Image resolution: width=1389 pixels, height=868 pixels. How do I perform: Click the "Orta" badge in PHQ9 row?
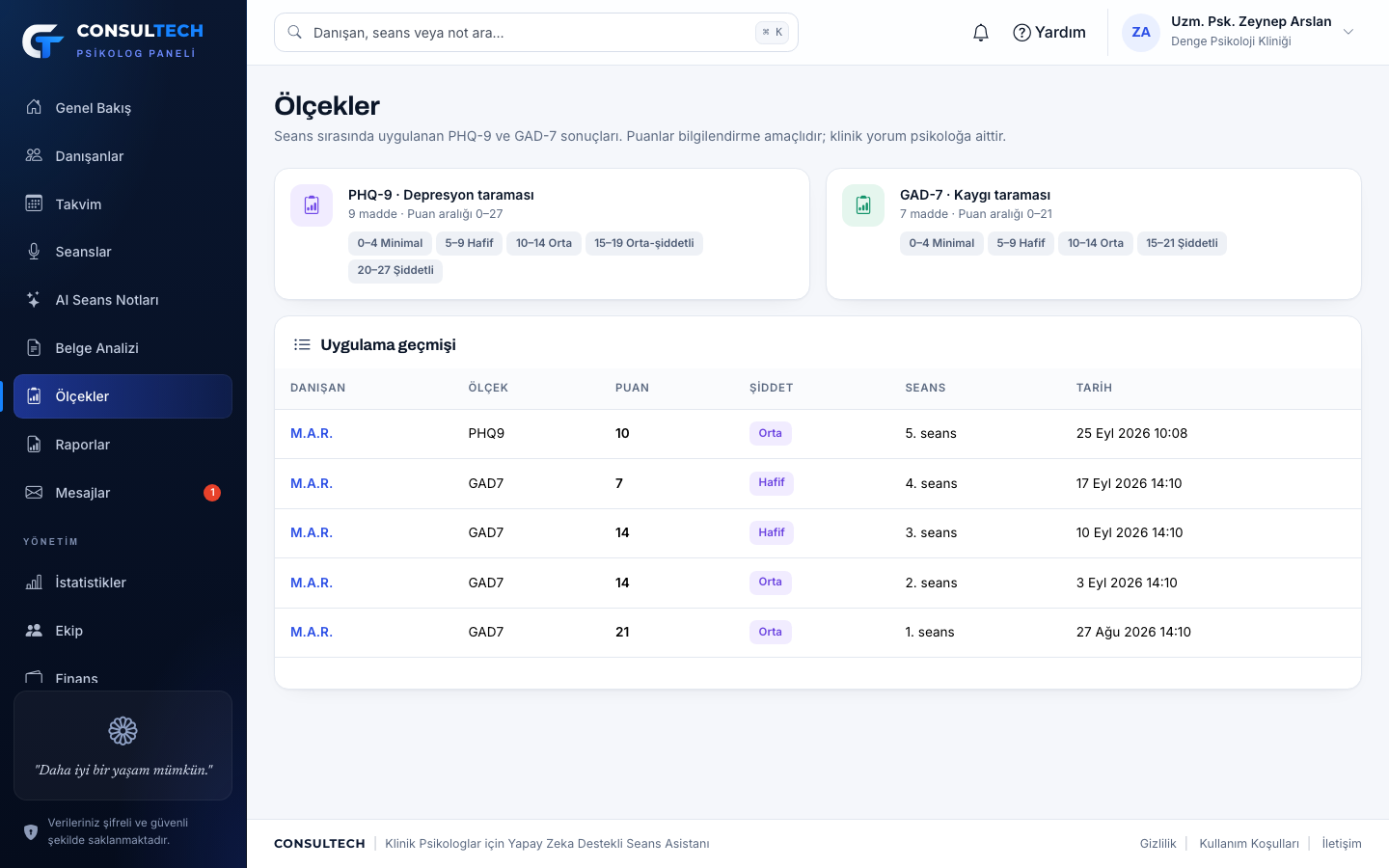771,433
